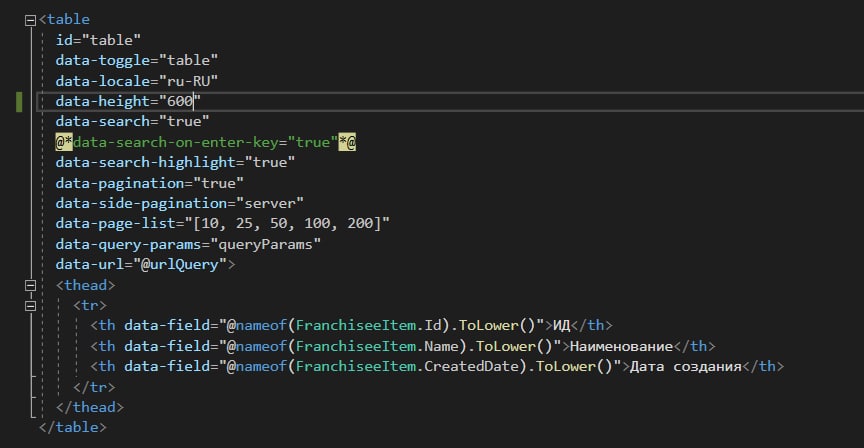Click opening @* Razor comment marker
The image size is (864, 448).
tap(64, 142)
